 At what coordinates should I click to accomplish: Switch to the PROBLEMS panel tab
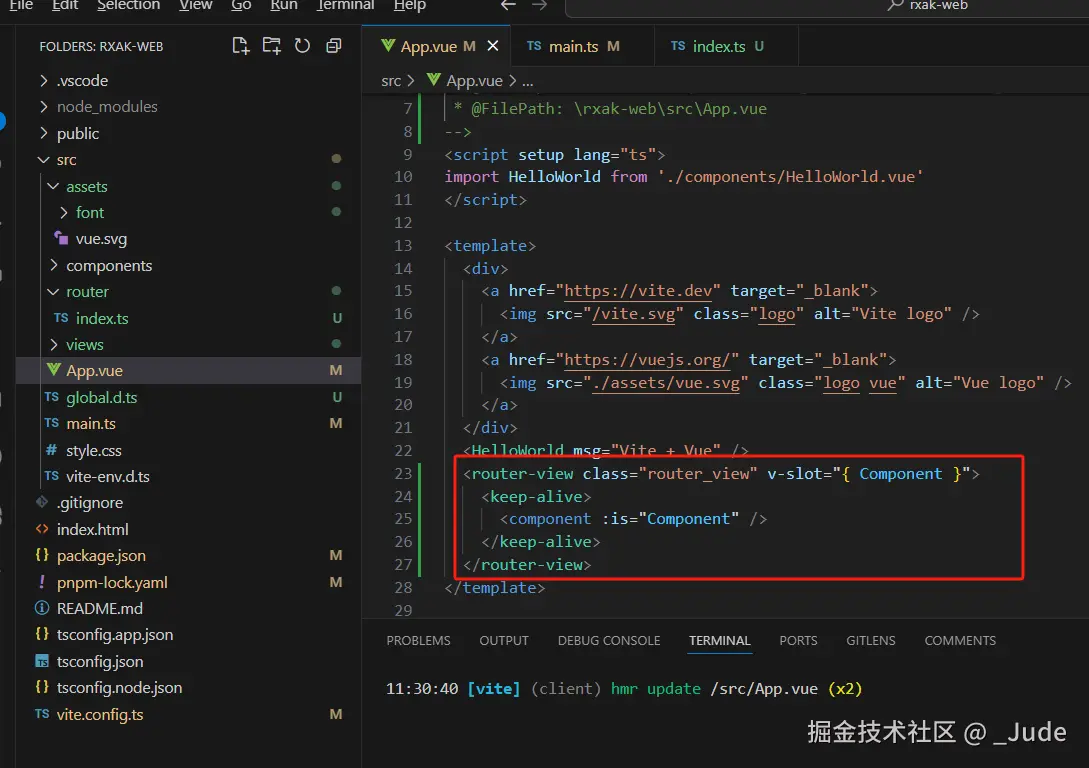[418, 641]
